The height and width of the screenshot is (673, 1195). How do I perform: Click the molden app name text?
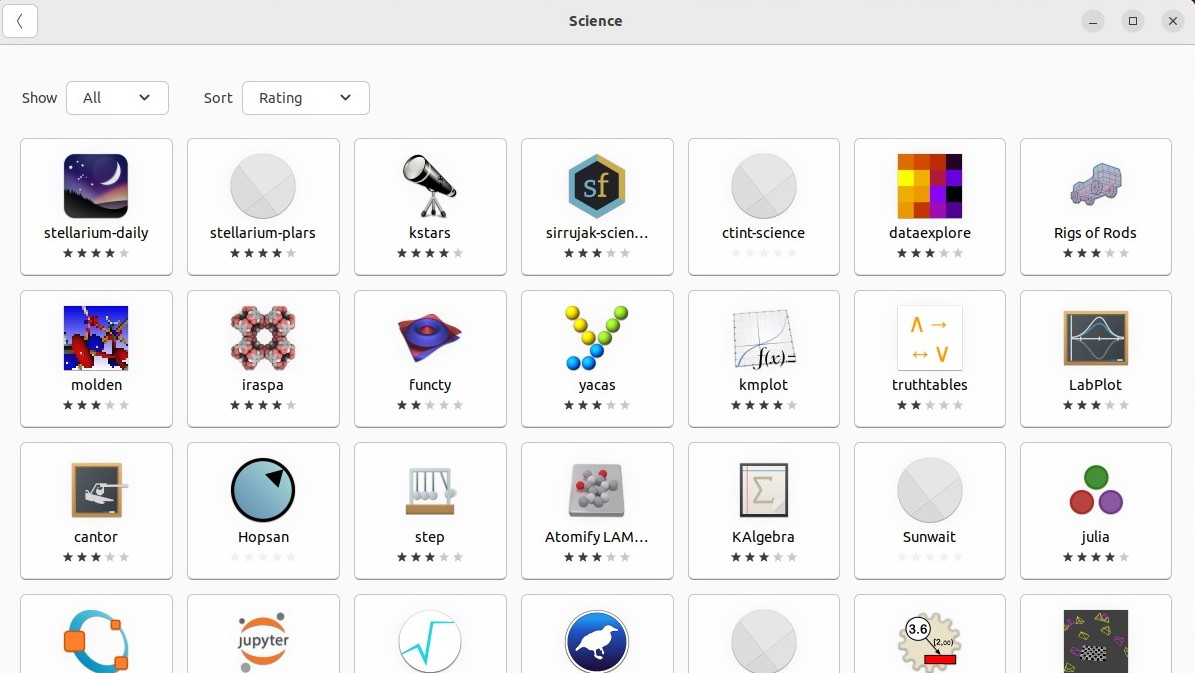(x=96, y=385)
